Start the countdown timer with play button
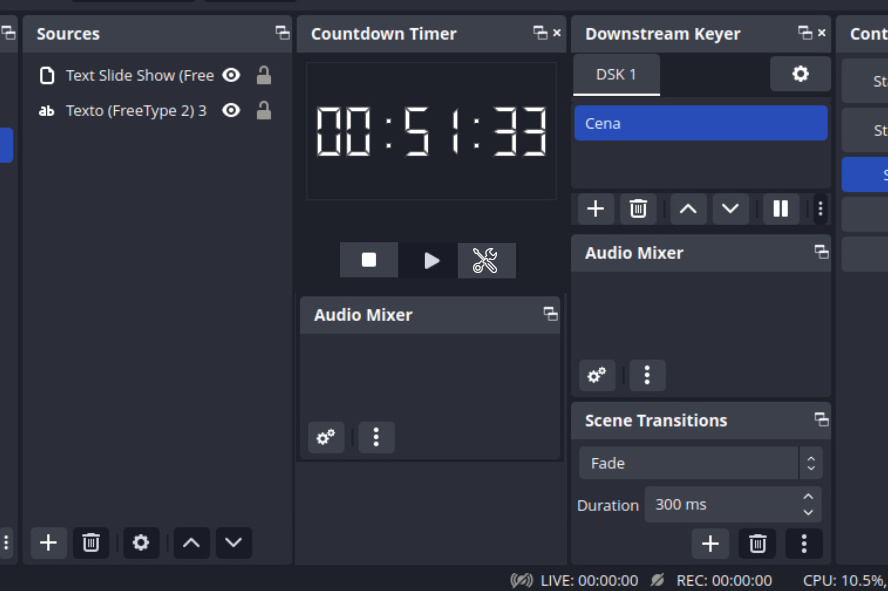888x591 pixels. point(431,260)
